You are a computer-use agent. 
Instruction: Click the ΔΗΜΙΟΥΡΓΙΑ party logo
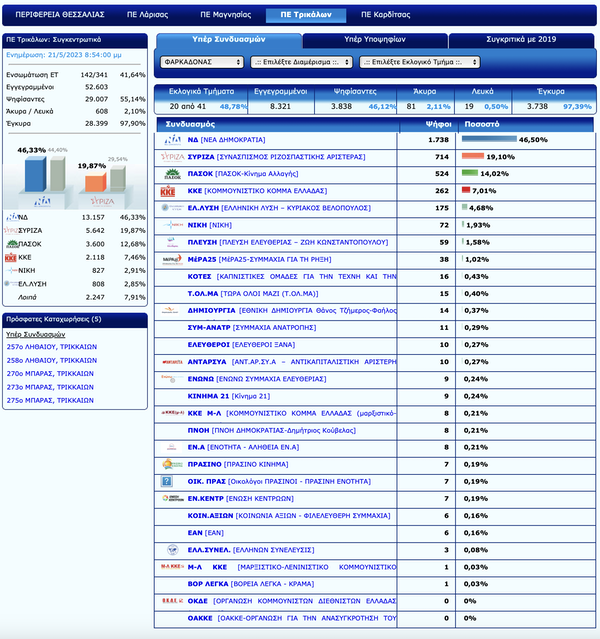[x=170, y=311]
